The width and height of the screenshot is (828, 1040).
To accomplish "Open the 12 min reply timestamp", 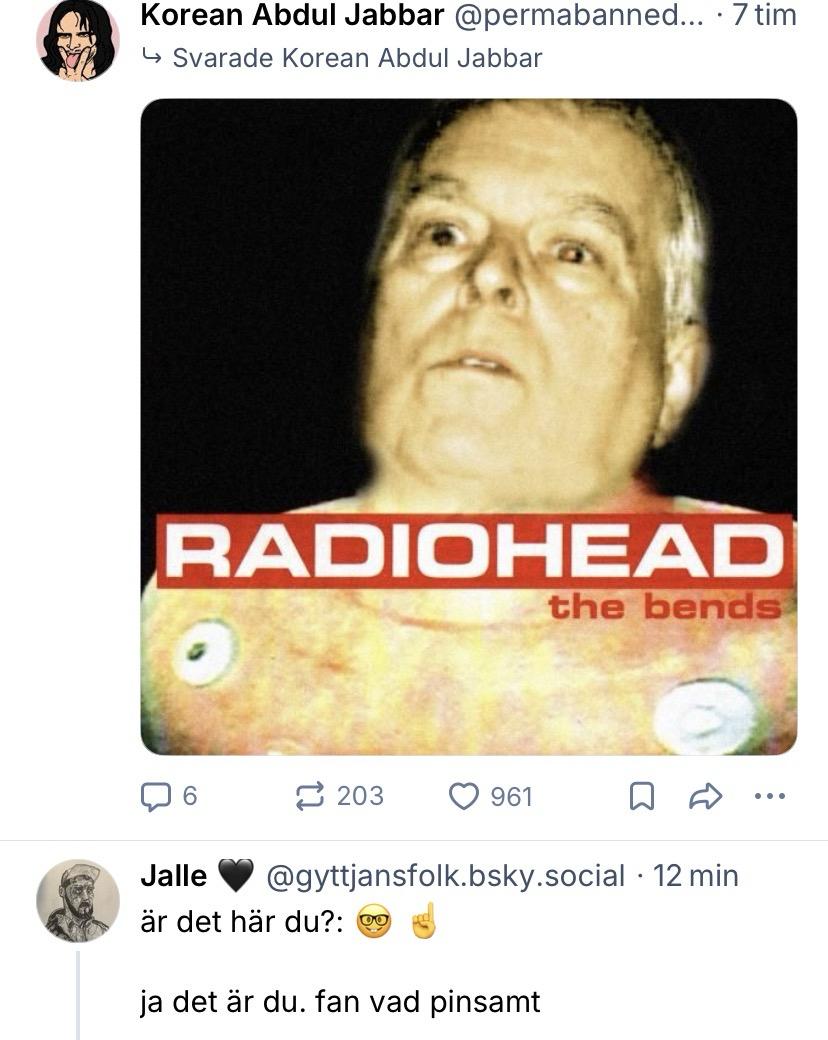I will pos(696,876).
